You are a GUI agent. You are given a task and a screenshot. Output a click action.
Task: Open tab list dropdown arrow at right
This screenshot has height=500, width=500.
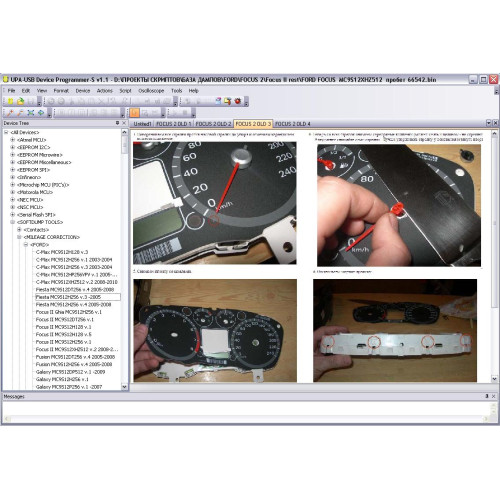coord(489,123)
